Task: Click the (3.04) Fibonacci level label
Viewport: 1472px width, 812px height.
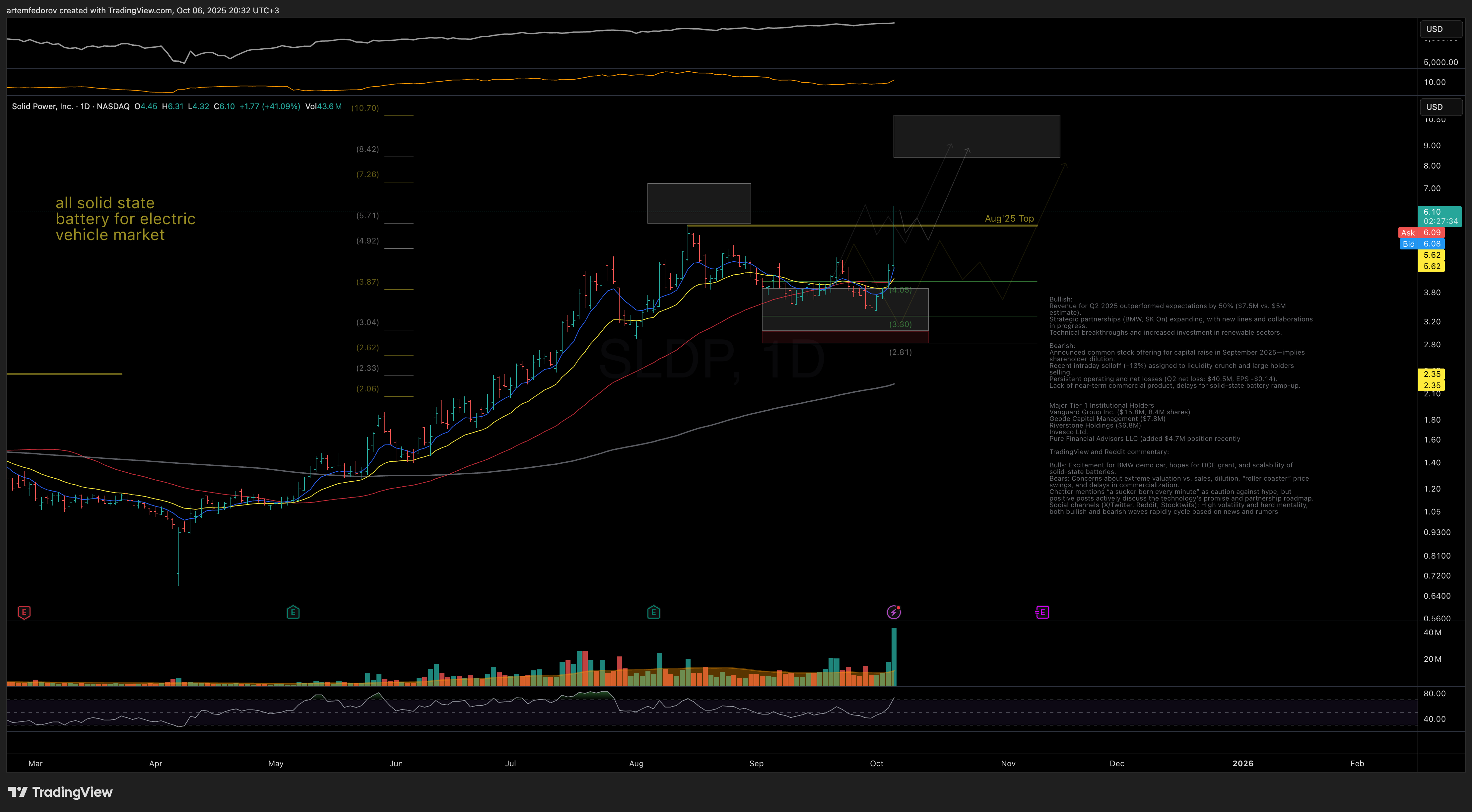Action: pos(368,322)
